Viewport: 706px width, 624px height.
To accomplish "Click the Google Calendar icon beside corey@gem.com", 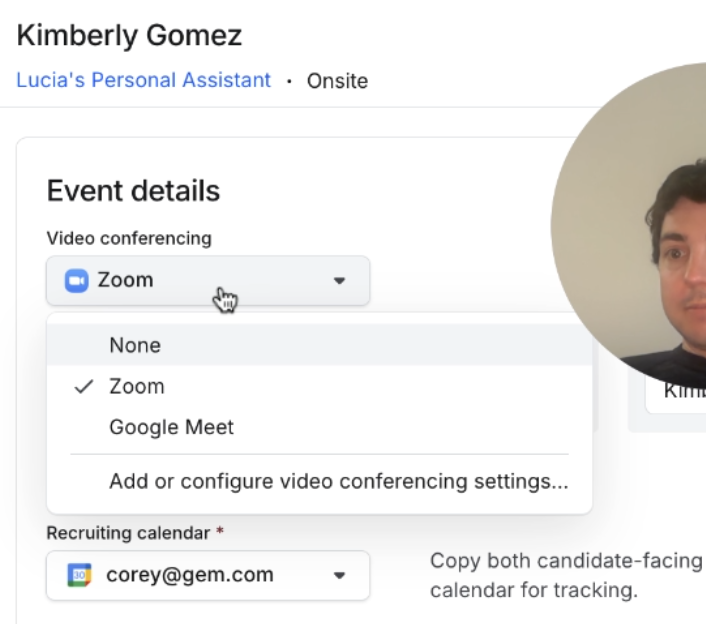I will (79, 576).
